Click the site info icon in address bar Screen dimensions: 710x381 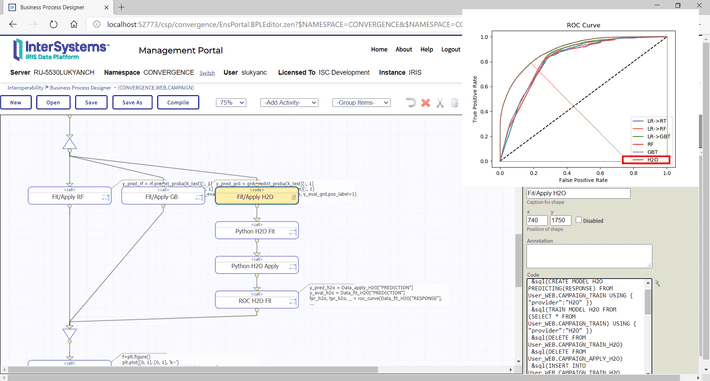96,24
